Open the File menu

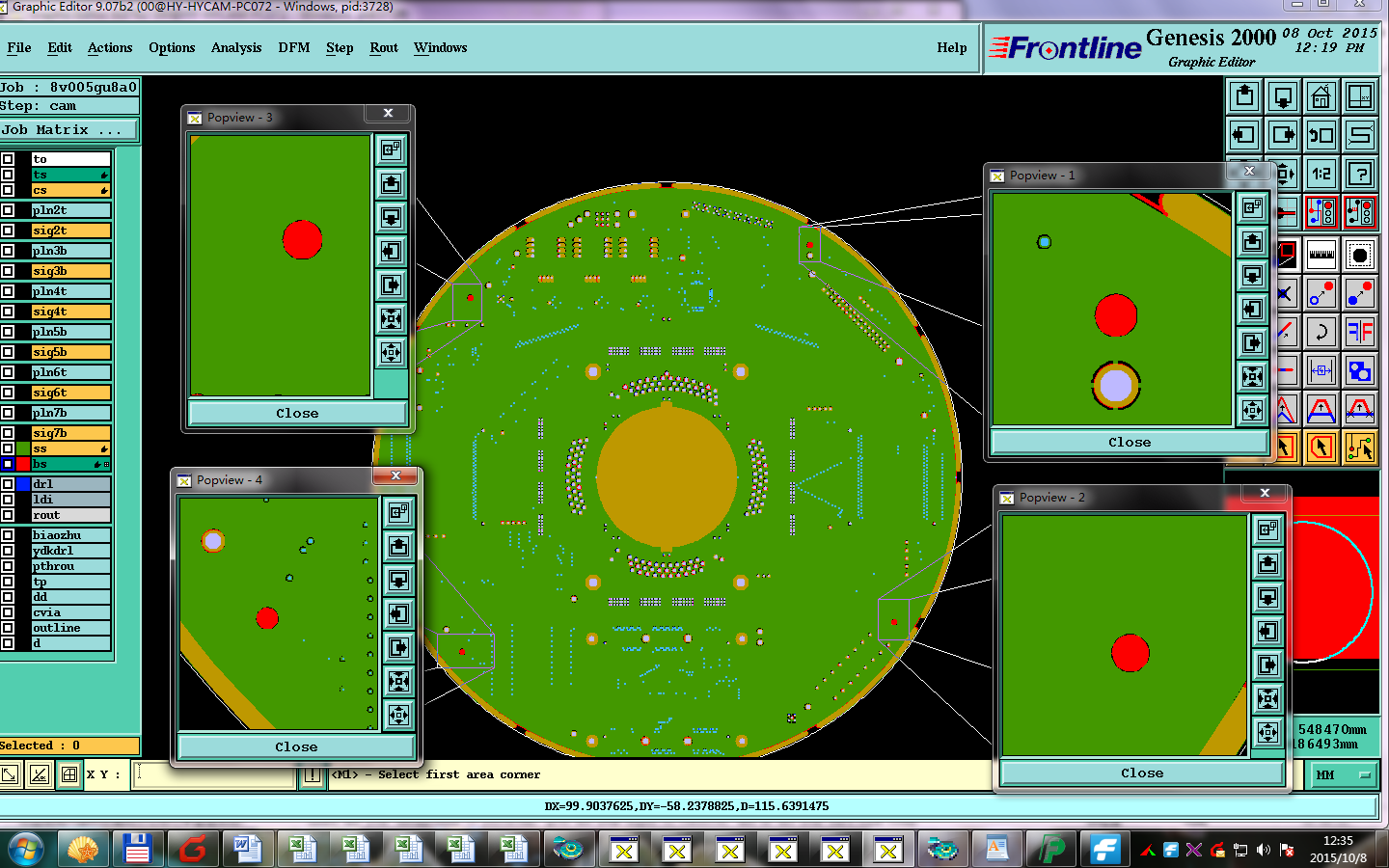pyautogui.click(x=19, y=47)
